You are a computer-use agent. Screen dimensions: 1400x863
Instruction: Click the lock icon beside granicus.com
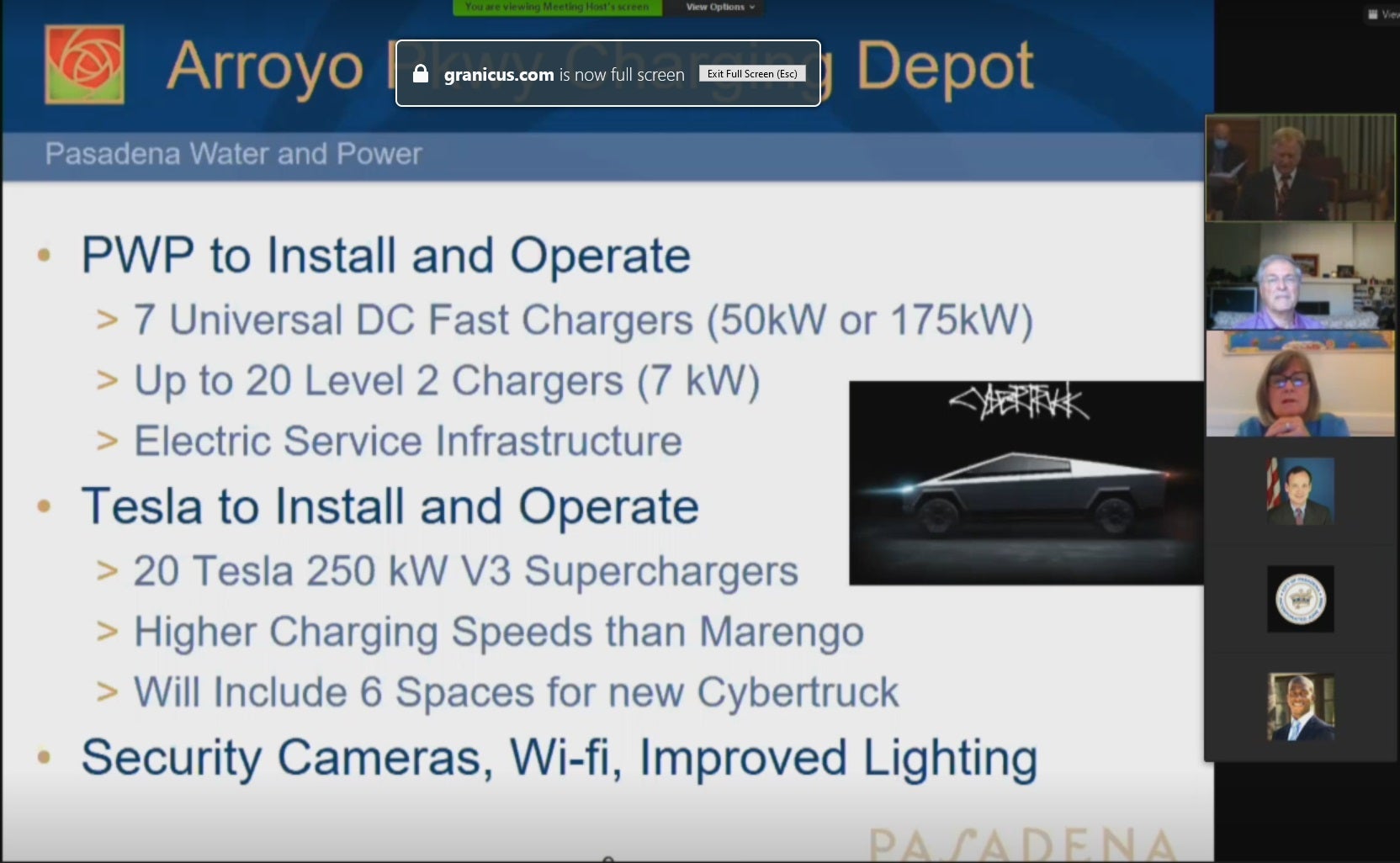point(421,74)
